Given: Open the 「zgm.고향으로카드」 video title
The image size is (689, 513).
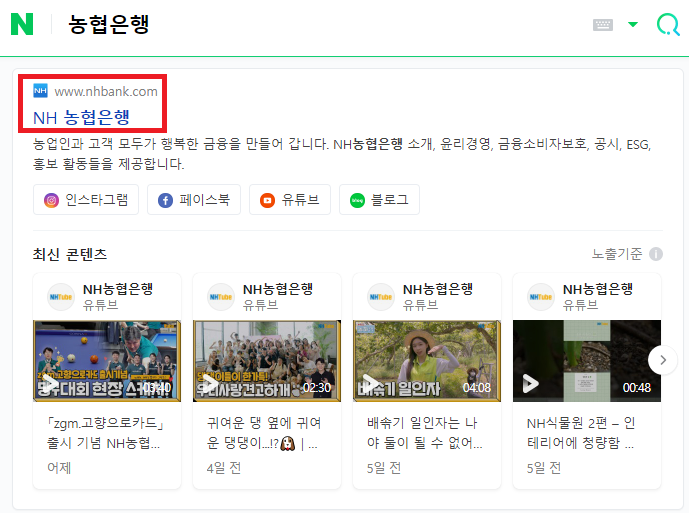Looking at the screenshot, I should (105, 433).
